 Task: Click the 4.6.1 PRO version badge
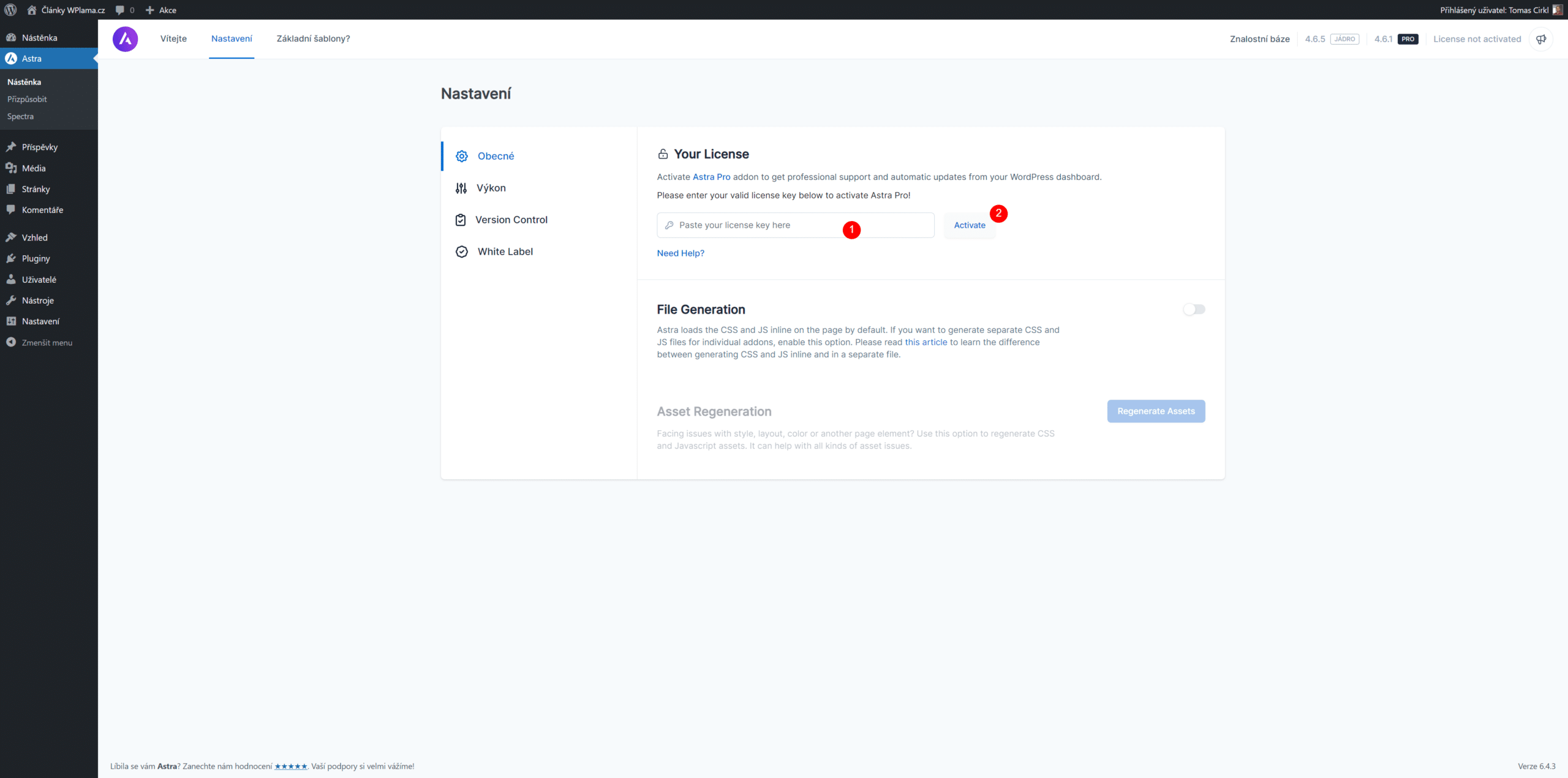click(x=1396, y=39)
